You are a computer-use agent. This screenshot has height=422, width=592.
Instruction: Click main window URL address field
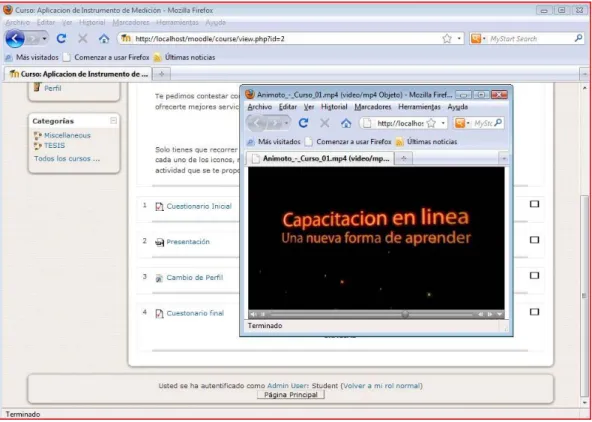pyautogui.click(x=285, y=39)
